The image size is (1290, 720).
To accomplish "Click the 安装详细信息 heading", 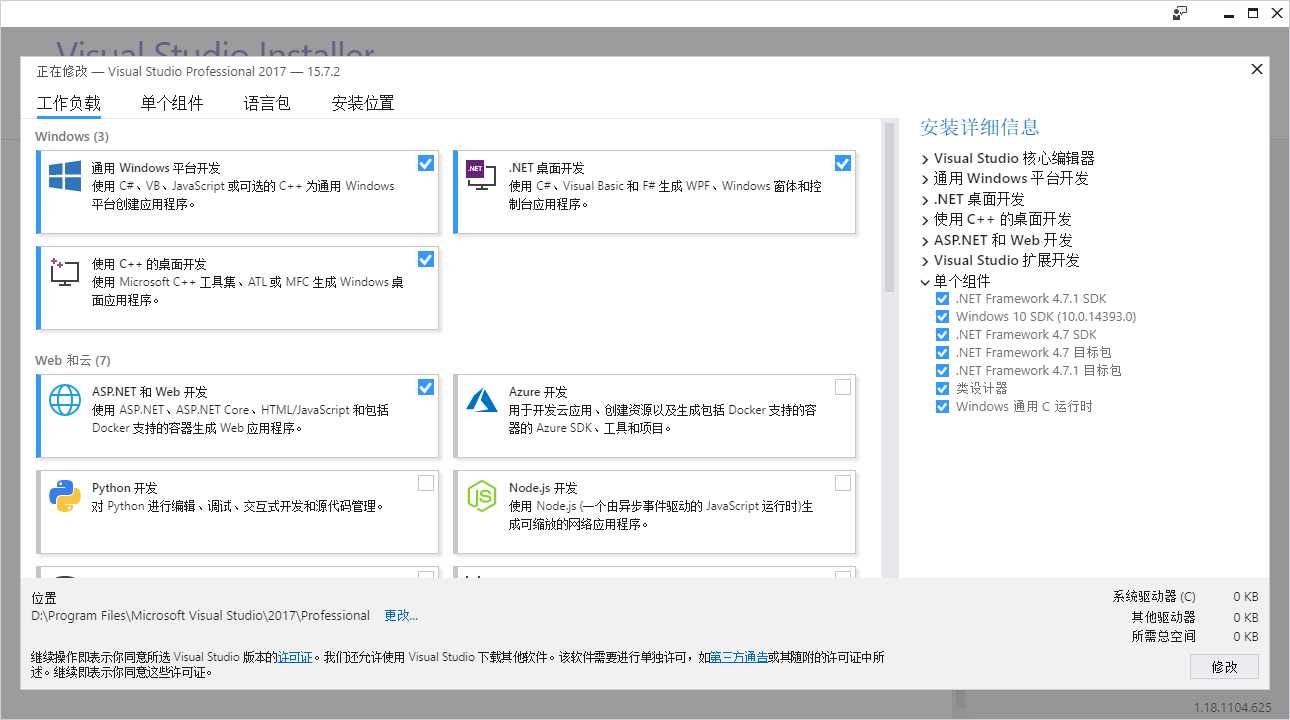I will point(980,127).
